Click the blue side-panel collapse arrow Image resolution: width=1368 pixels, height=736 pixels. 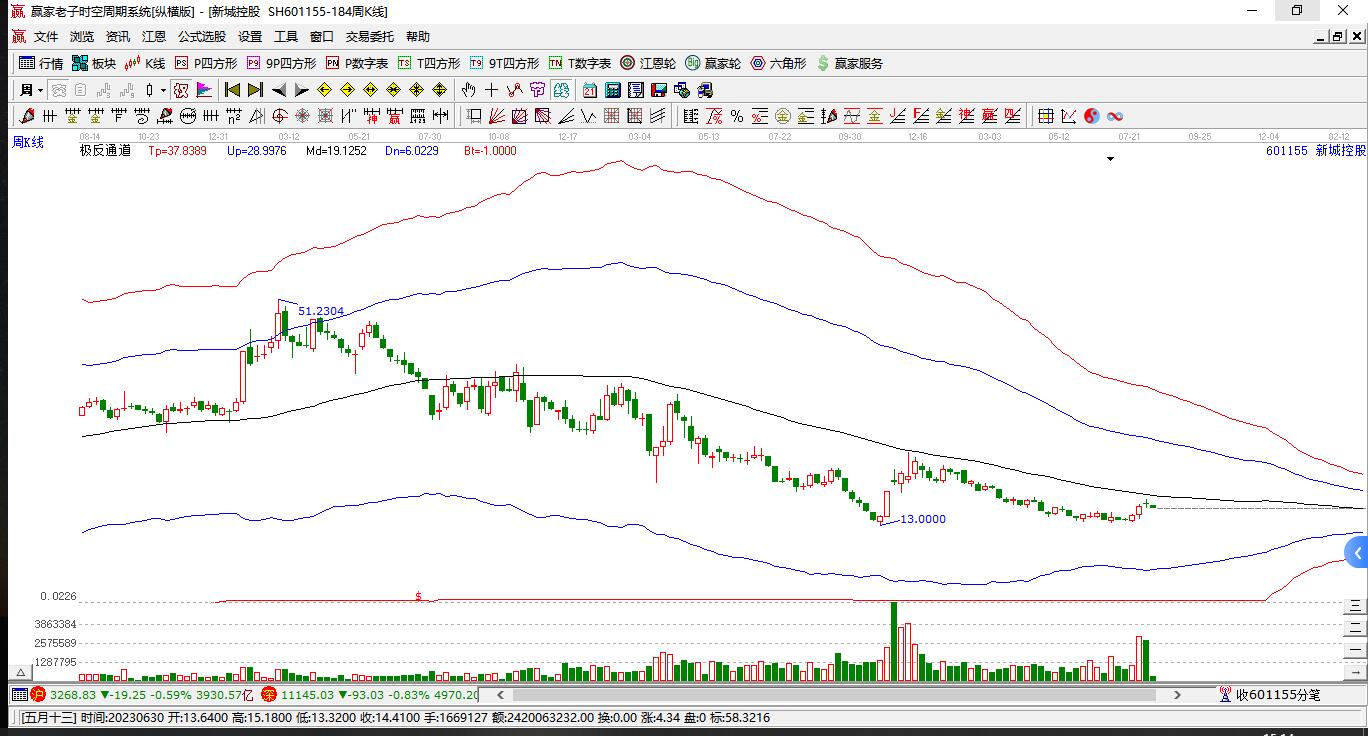click(1357, 552)
